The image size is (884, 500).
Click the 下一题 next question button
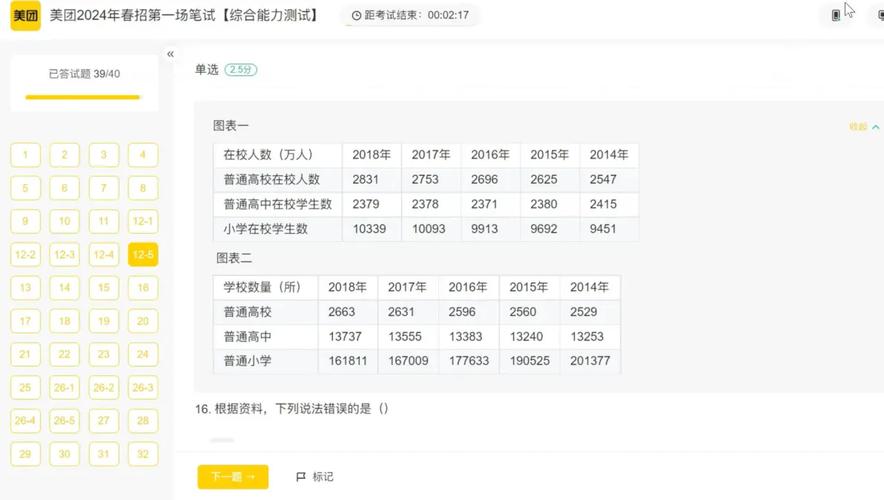click(x=233, y=477)
